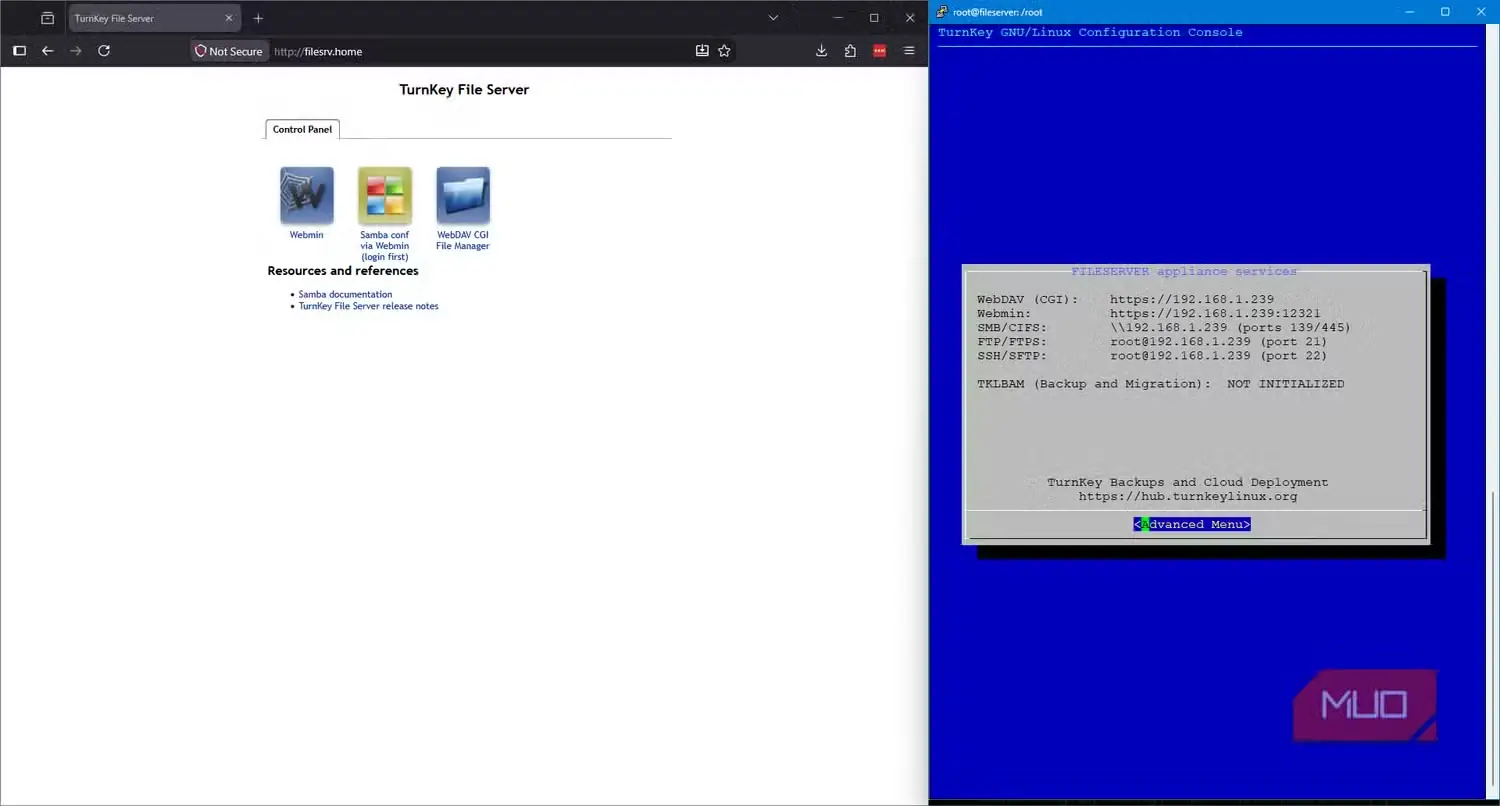Click the address bar URL filesrv.home
1500x806 pixels.
tap(318, 51)
